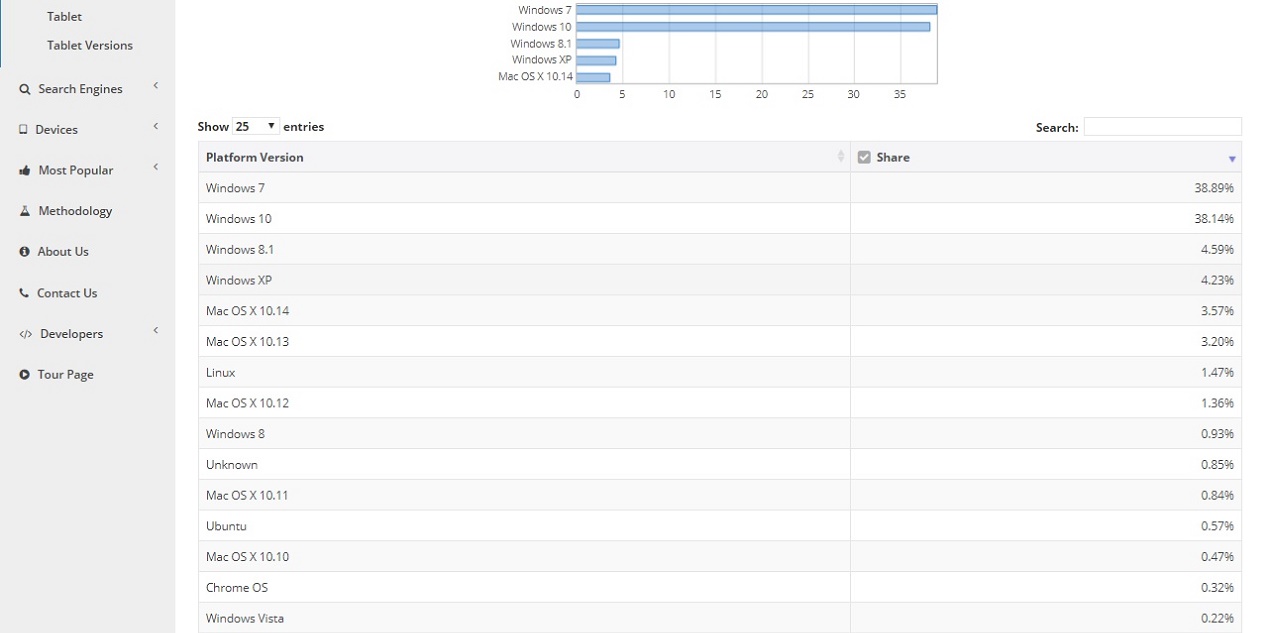This screenshot has height=633, width=1266.
Task: Go to the Methodology page
Action: tap(75, 211)
